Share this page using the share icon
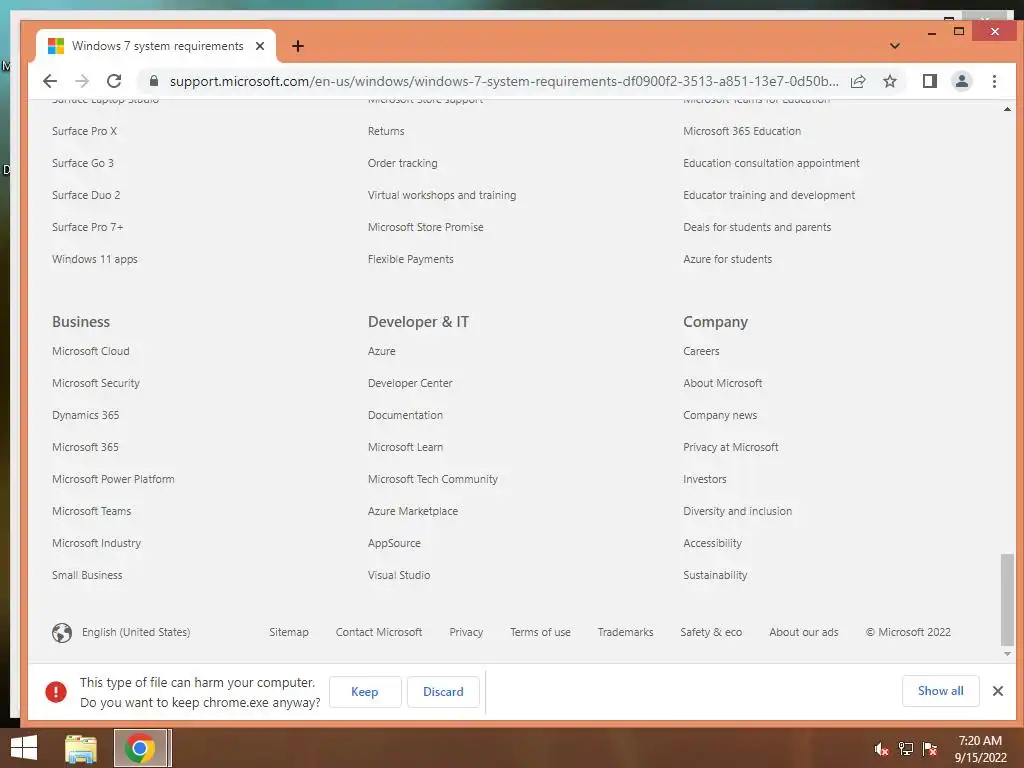 click(x=858, y=81)
